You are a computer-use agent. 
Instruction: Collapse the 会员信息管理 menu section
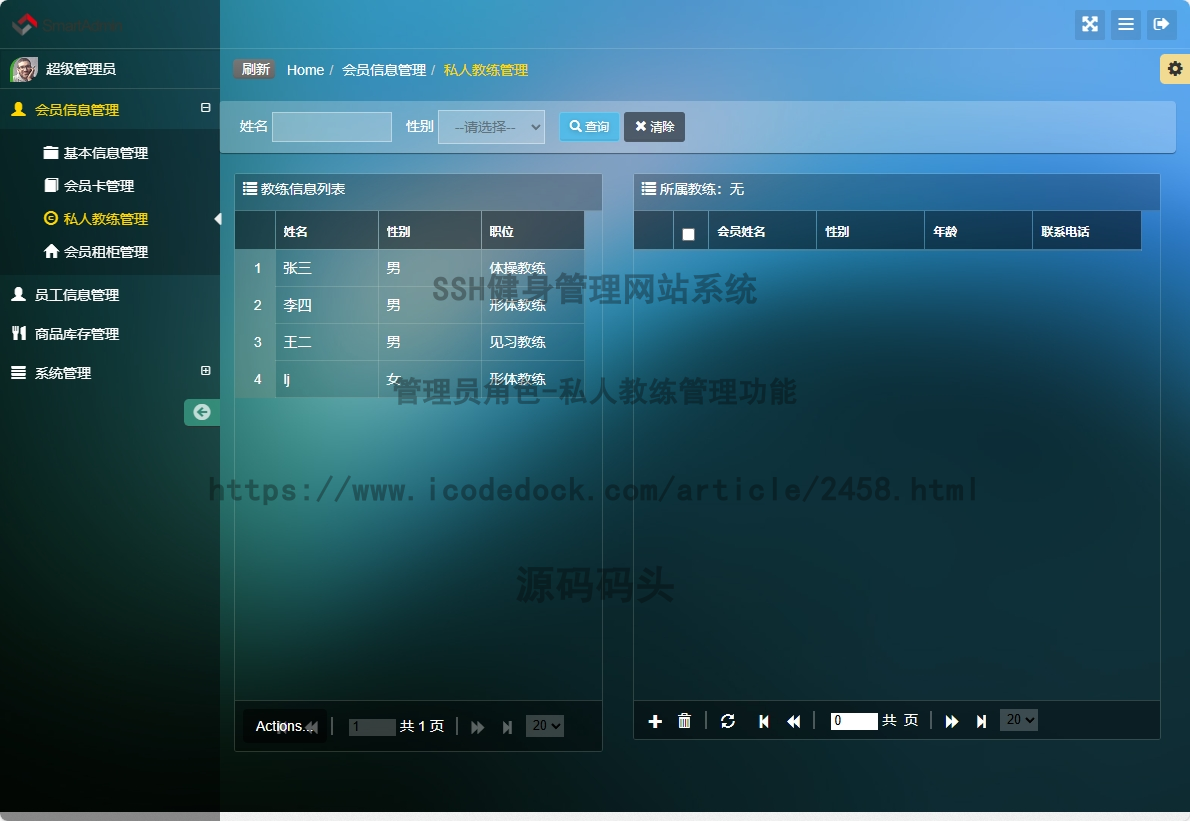pos(206,108)
